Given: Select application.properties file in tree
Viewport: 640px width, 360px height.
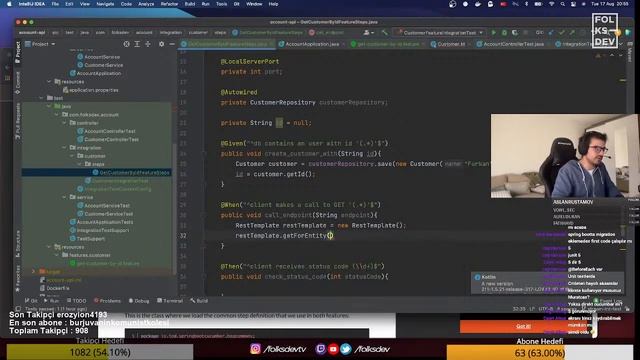Looking at the screenshot, I should (x=90, y=90).
